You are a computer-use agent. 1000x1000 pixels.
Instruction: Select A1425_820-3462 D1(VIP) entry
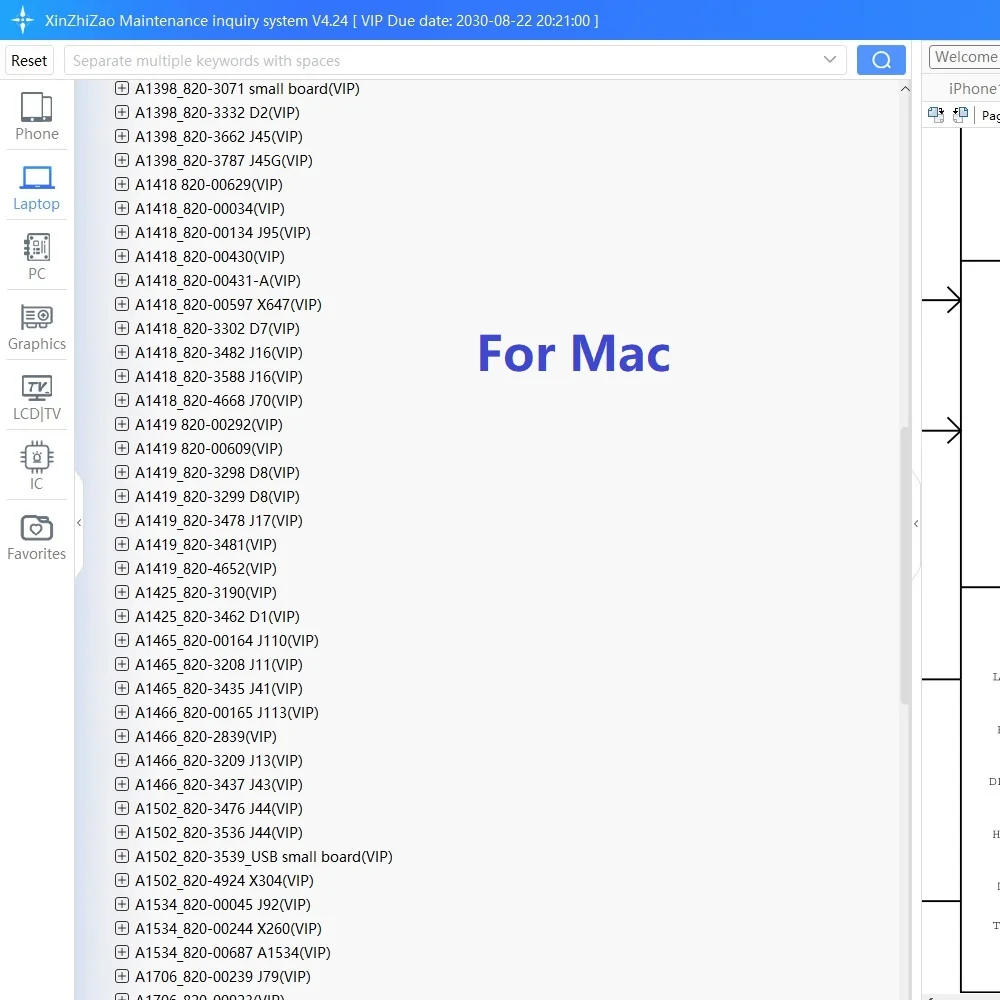point(217,617)
